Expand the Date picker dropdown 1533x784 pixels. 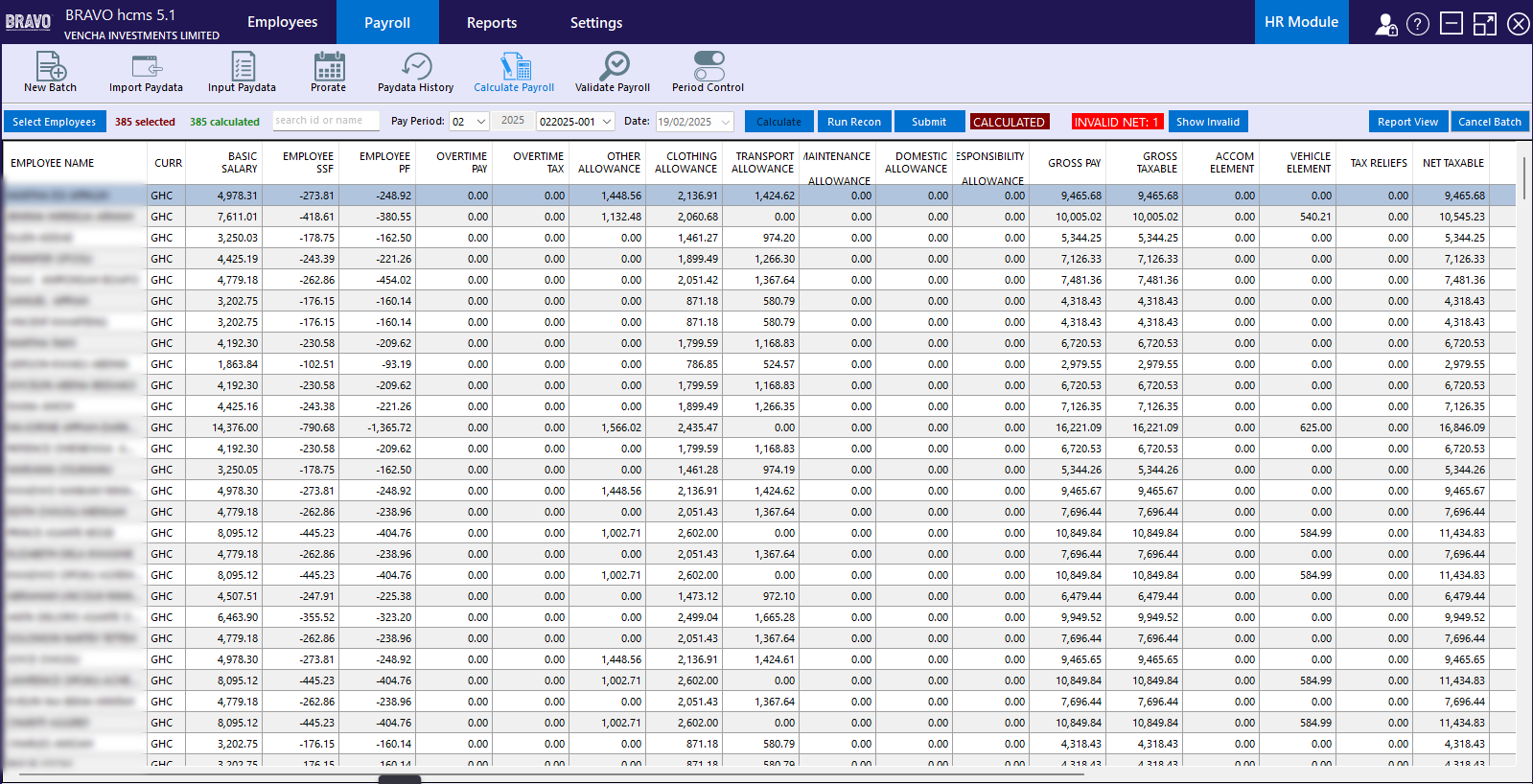(x=726, y=122)
